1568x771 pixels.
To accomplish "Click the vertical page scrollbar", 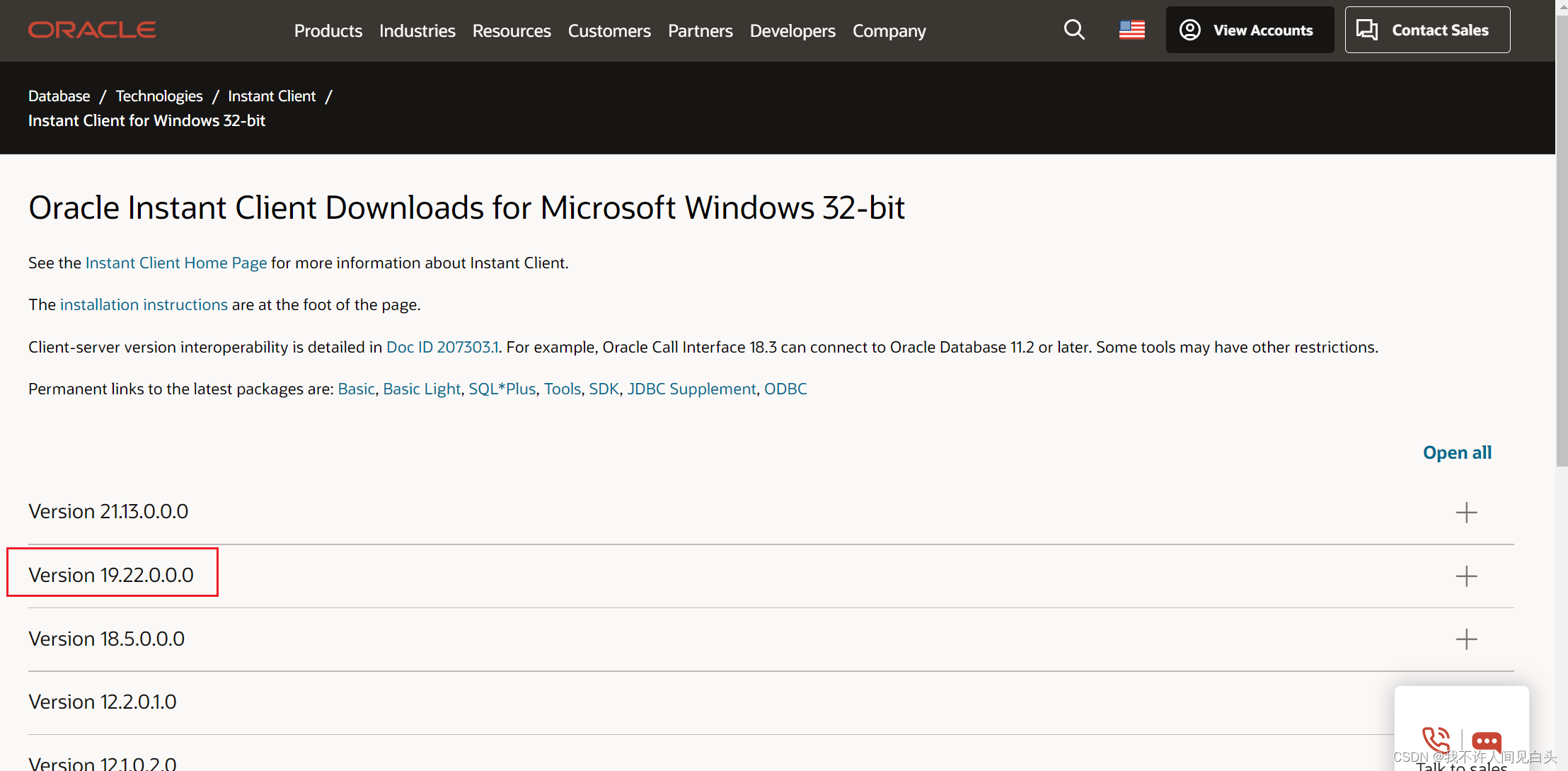I will point(1562,241).
